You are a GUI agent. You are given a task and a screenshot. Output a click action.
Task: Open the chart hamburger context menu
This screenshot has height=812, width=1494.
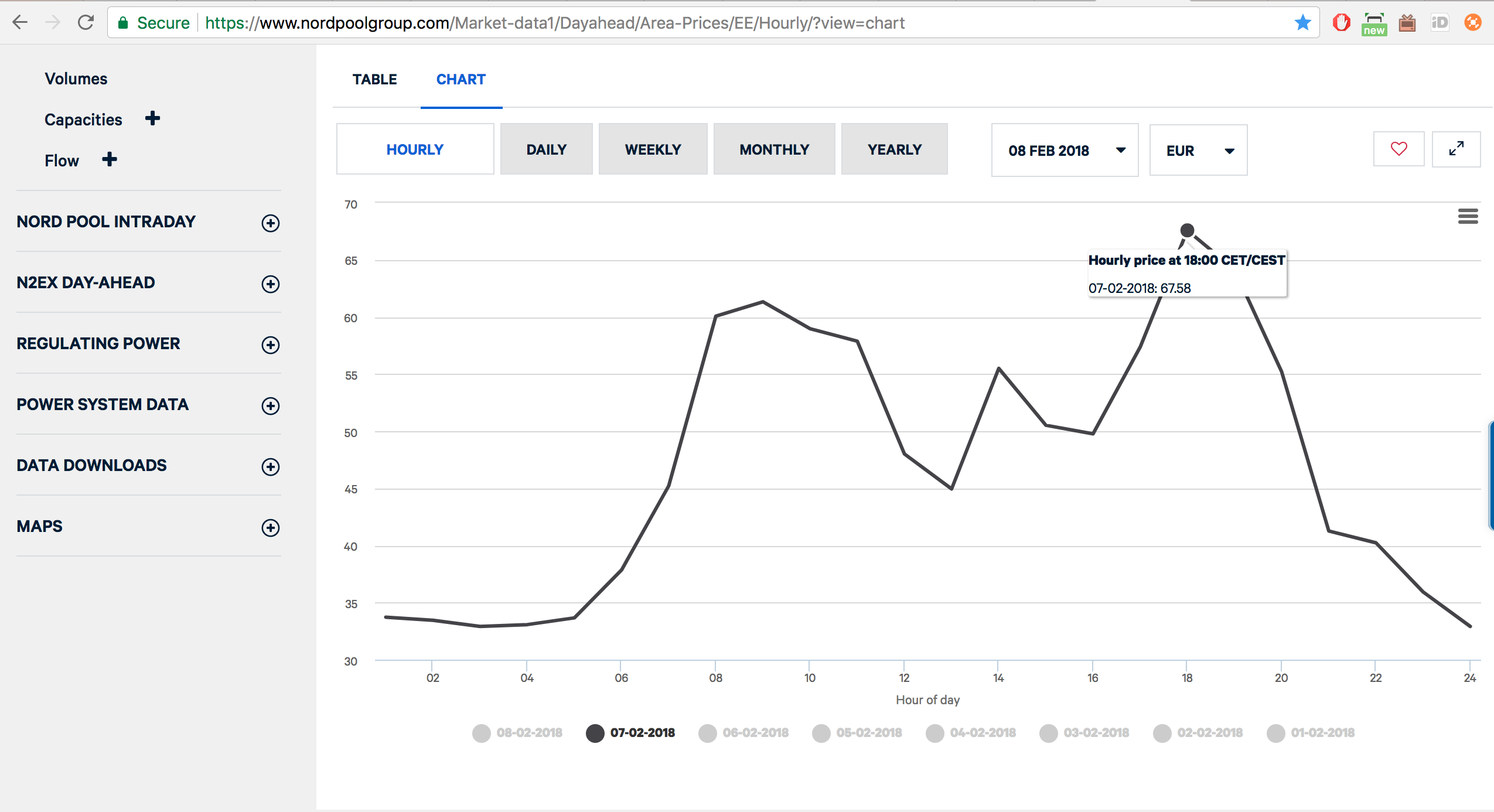click(x=1468, y=216)
